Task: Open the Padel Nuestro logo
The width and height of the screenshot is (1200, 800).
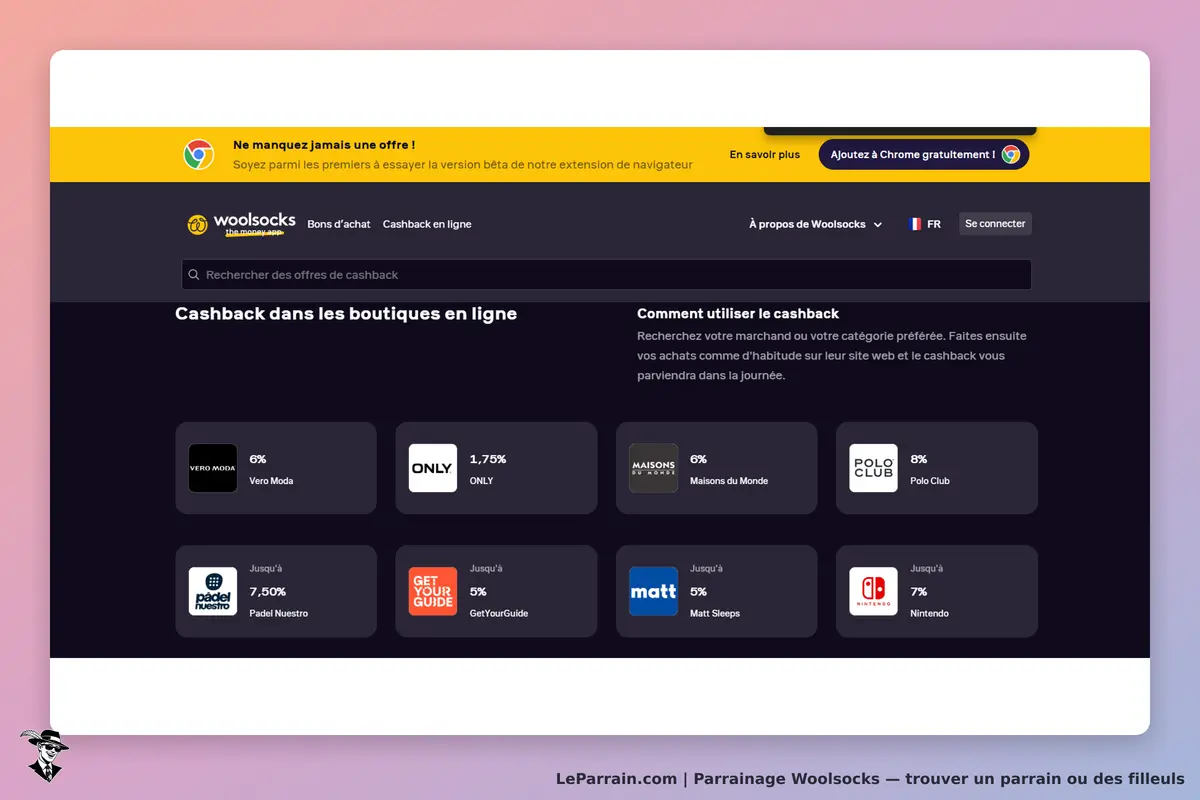Action: pyautogui.click(x=213, y=591)
